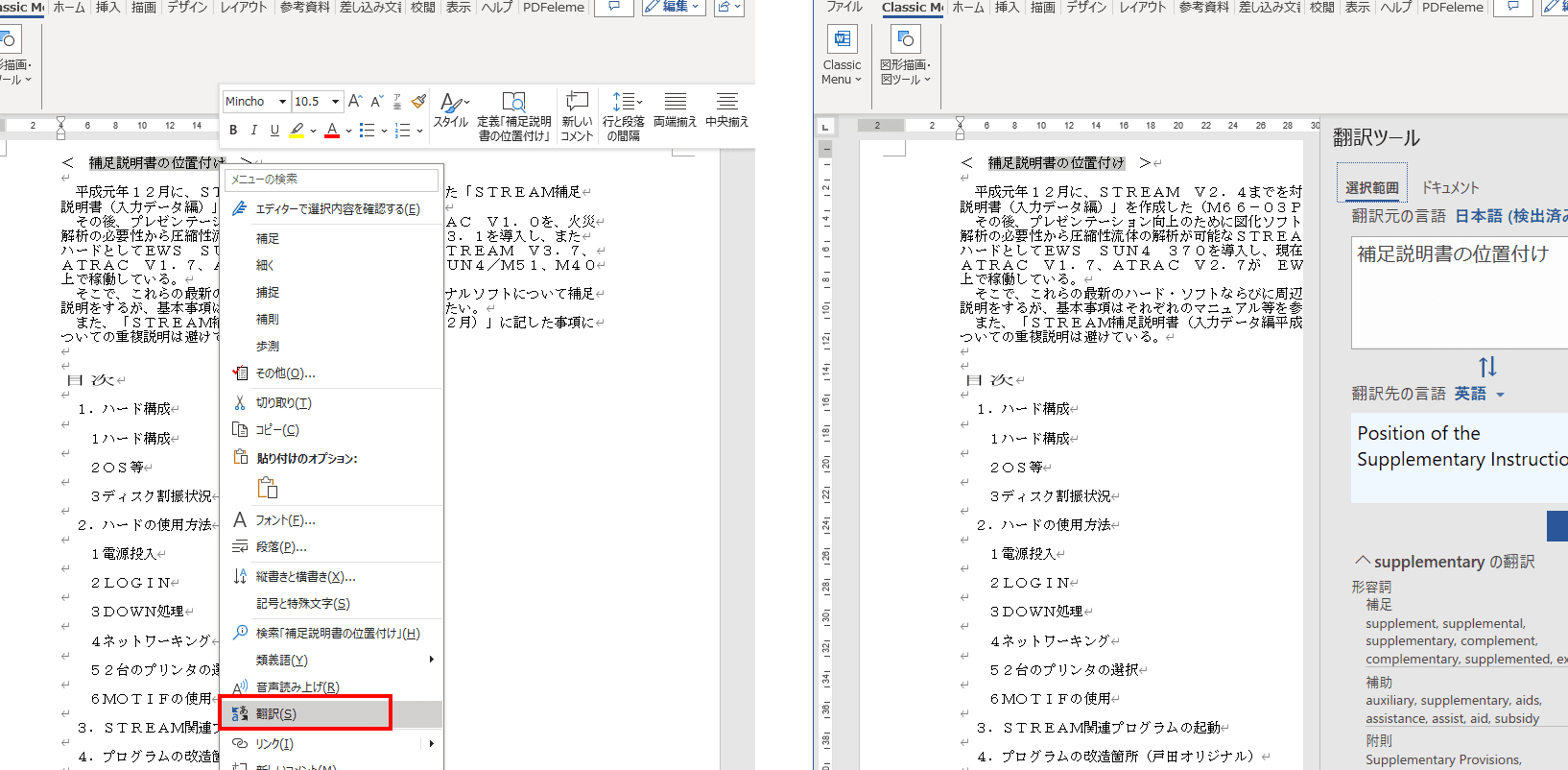Pick spelling suggestion 補足

click(268, 238)
